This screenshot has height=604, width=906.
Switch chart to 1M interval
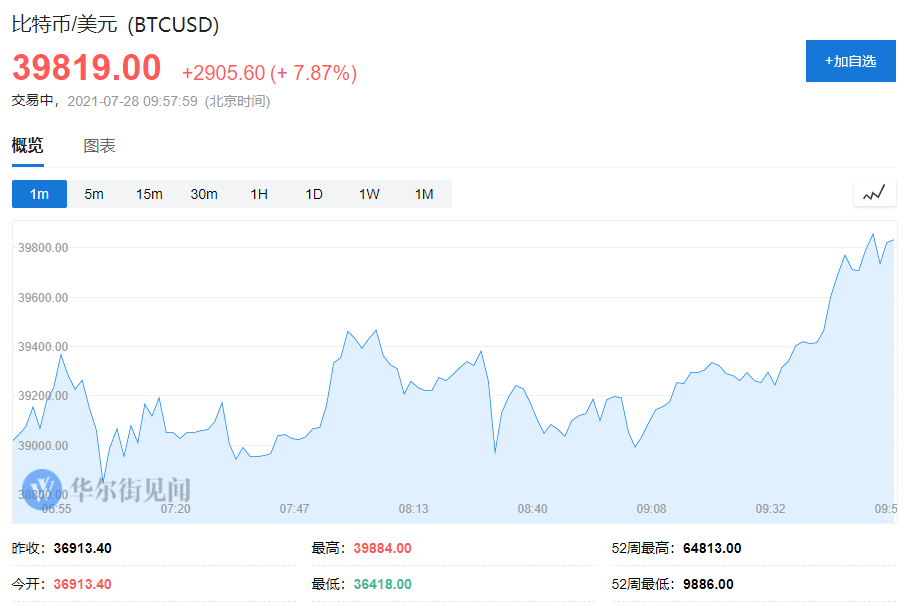[x=424, y=194]
